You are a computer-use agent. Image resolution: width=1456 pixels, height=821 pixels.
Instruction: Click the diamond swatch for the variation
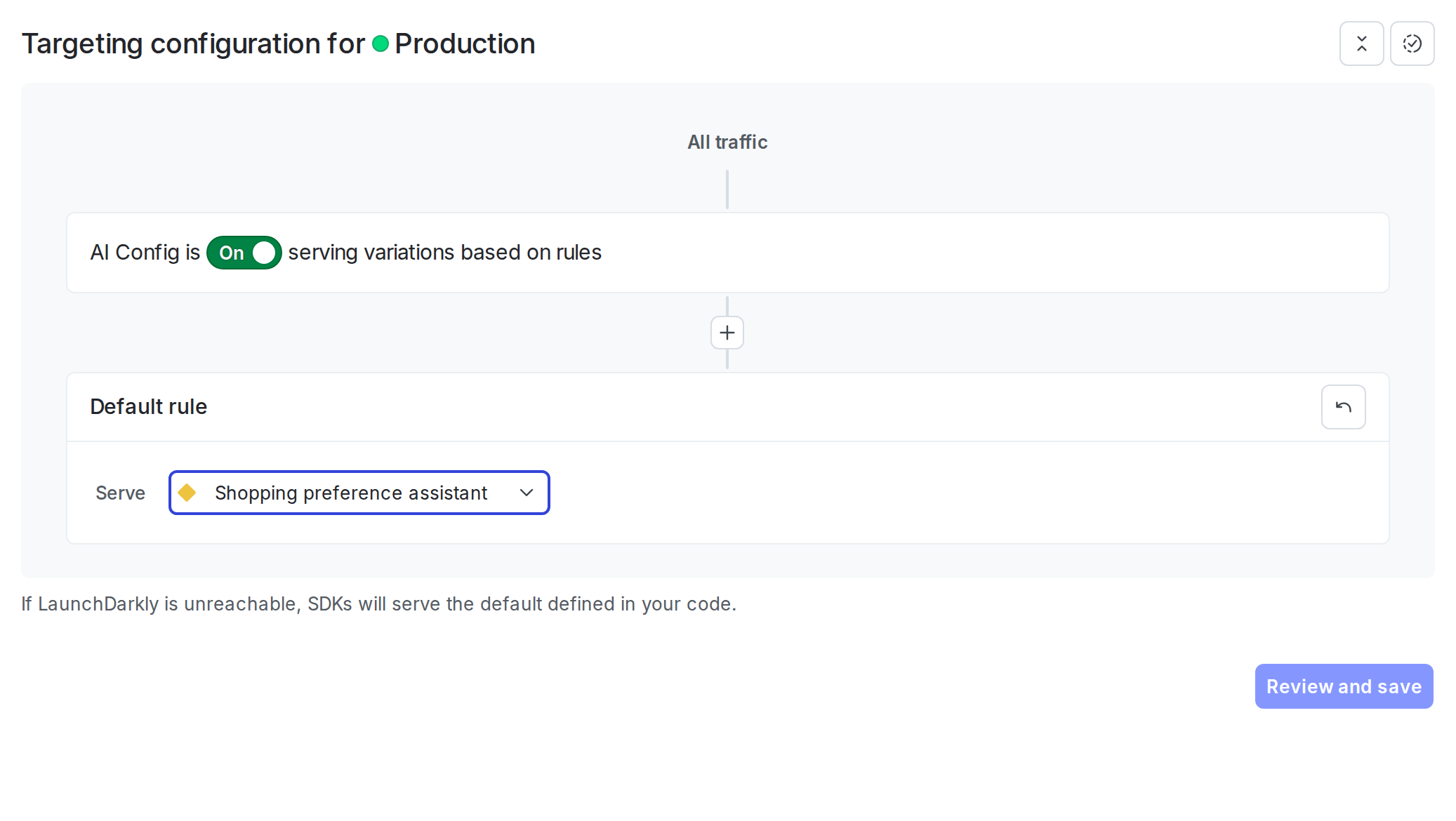coord(188,493)
